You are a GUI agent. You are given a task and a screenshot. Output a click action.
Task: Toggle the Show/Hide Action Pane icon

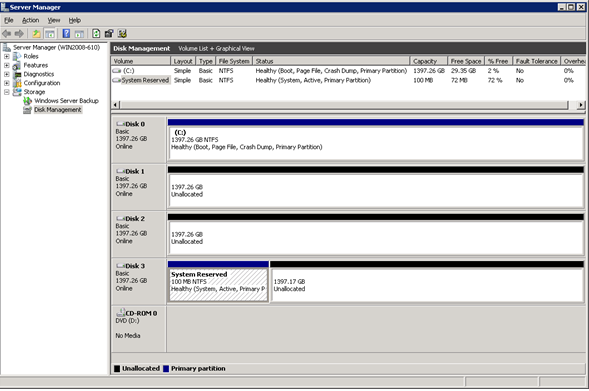(x=79, y=34)
